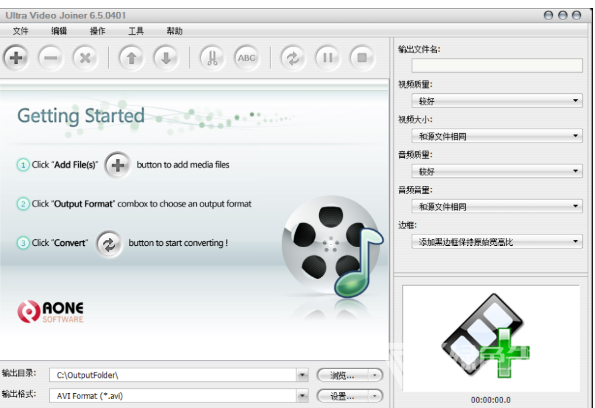Start conversion with the toolbar Convert icon
Screen dimensions: 595x408
click(x=293, y=58)
